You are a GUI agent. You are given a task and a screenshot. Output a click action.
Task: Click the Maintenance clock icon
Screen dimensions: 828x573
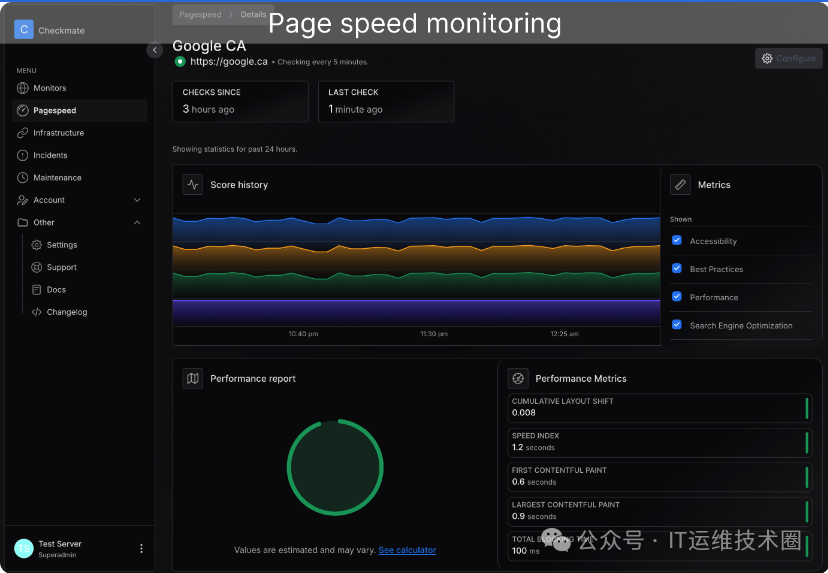23,177
